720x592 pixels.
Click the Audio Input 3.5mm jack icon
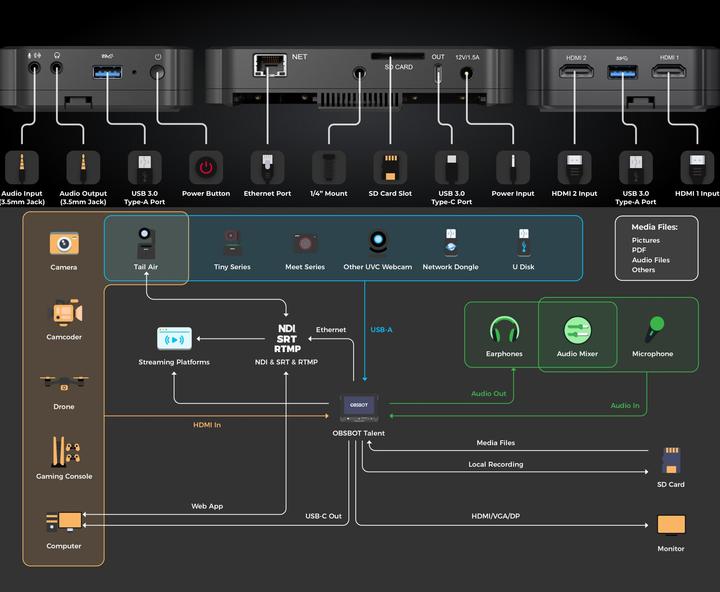[x=22, y=168]
